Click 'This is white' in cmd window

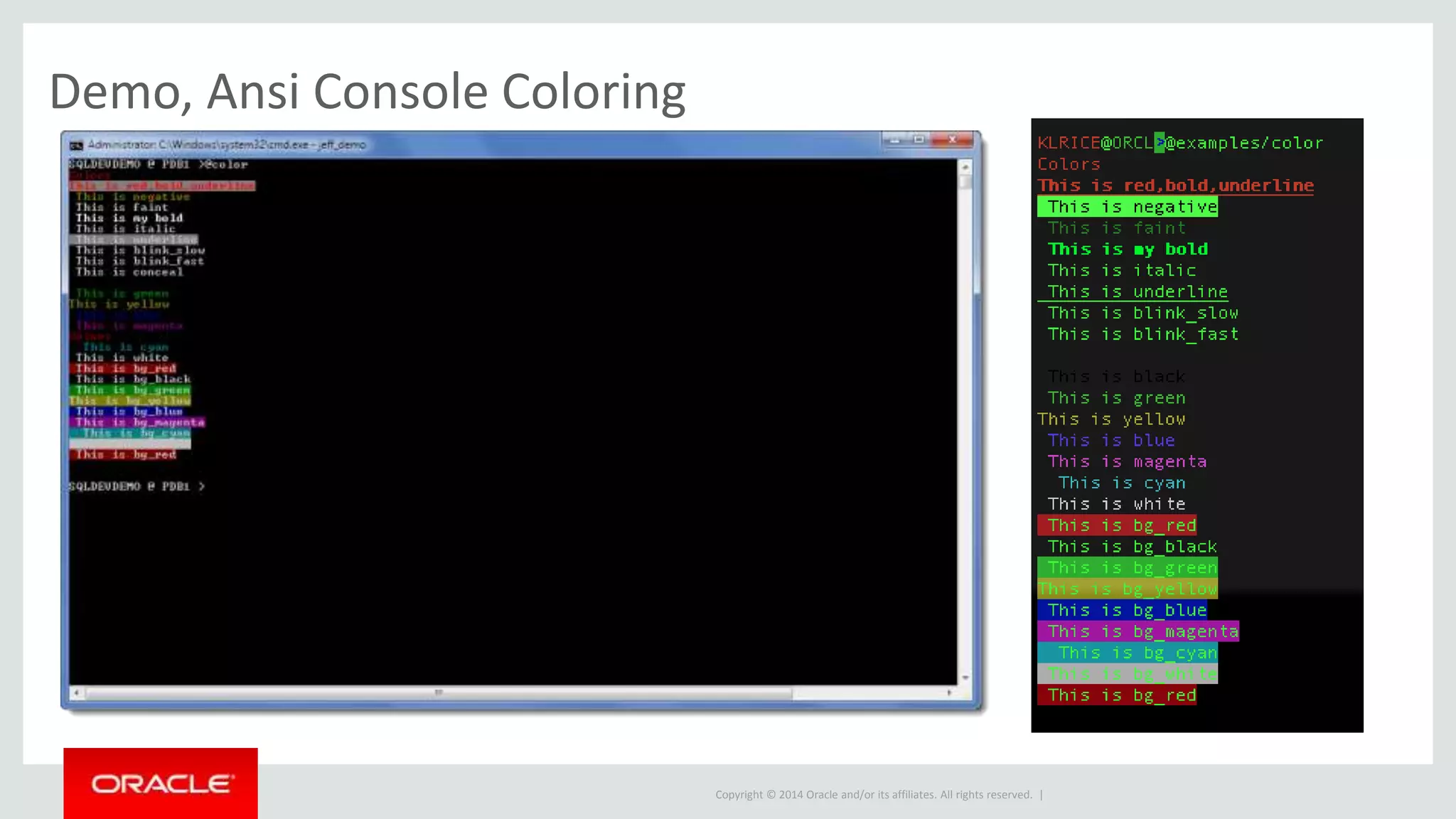(x=122, y=358)
